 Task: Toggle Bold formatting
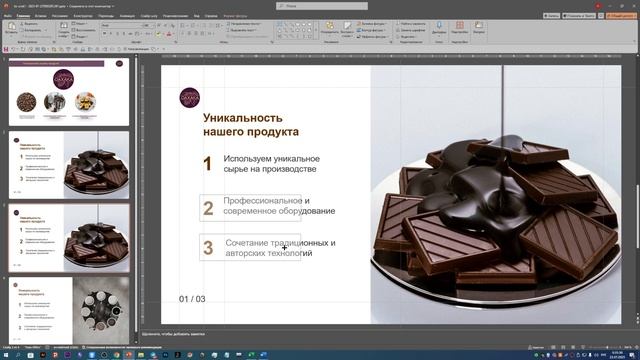104,33
